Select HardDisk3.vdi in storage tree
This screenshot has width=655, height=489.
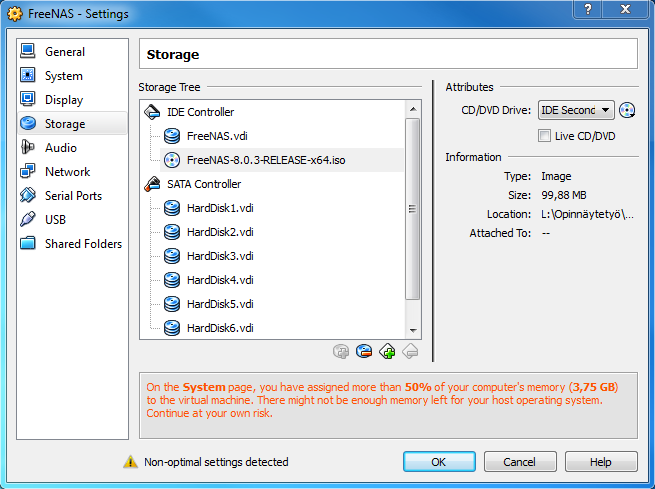[x=220, y=256]
